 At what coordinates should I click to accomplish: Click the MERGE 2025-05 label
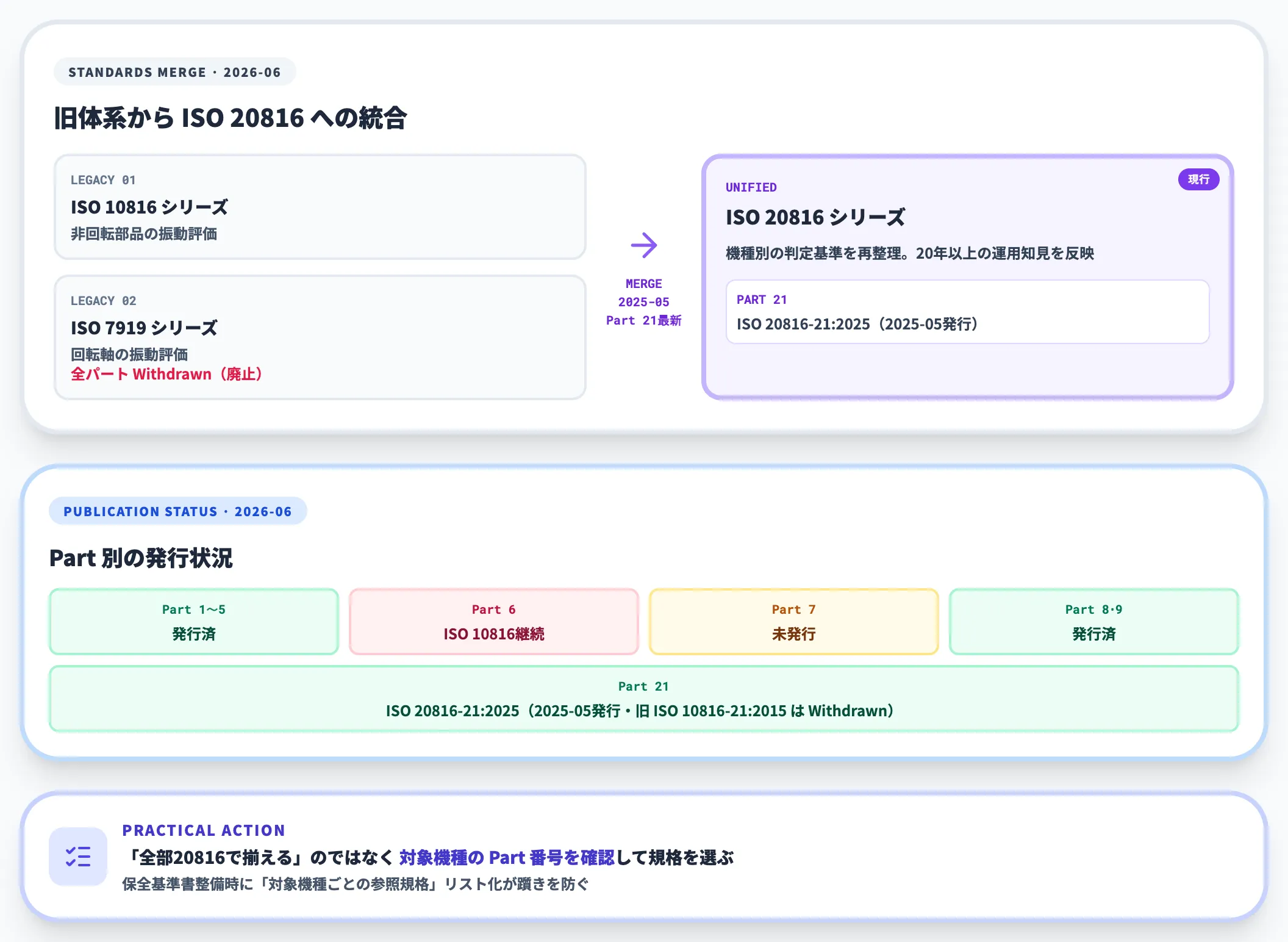pyautogui.click(x=644, y=293)
